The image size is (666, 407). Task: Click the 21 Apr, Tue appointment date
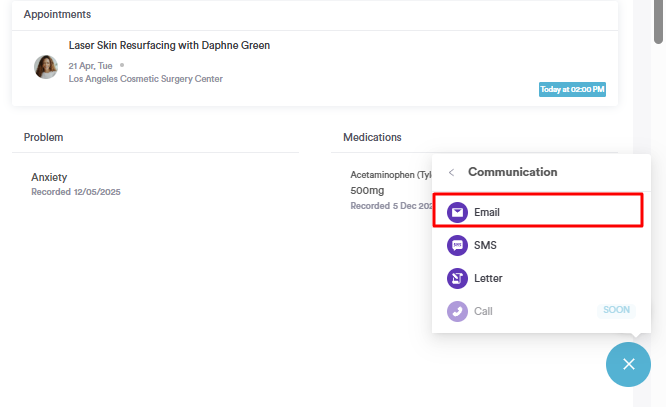click(90, 65)
